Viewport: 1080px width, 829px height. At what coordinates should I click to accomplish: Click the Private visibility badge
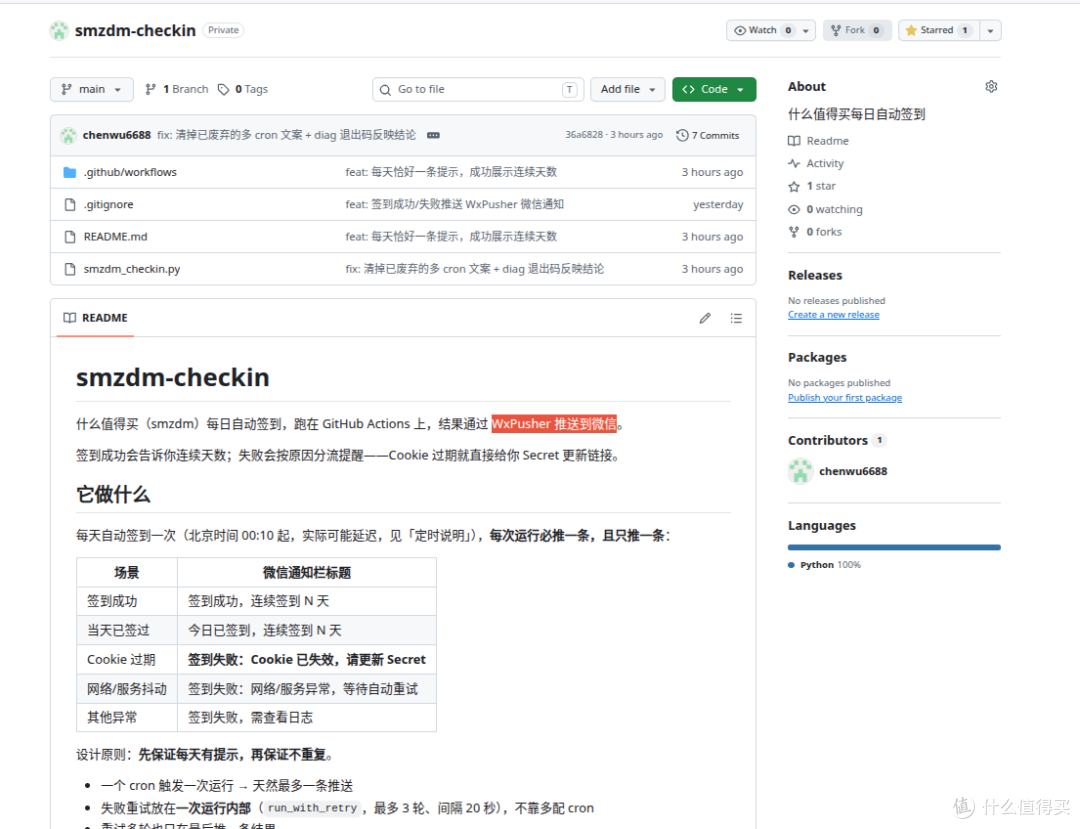click(223, 30)
